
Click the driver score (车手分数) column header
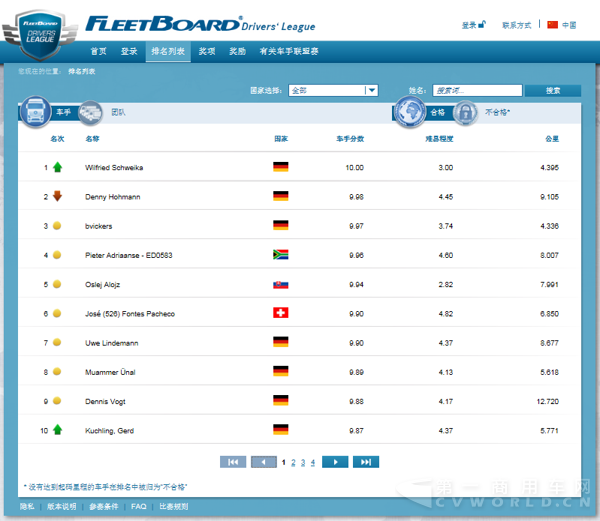[350, 139]
